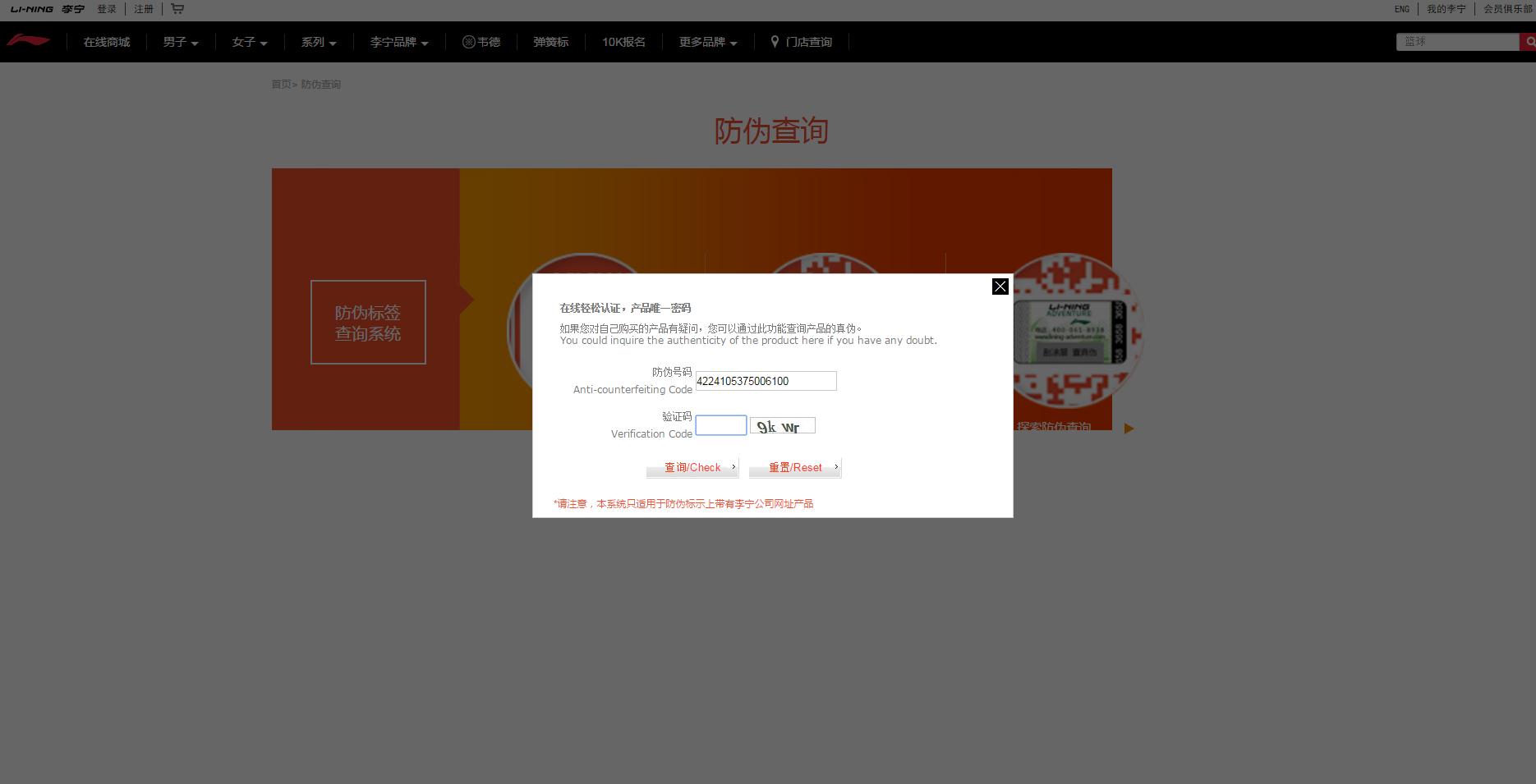Click the Li-Ning red logo in navbar
Viewport: 1536px width, 784px height.
pos(28,41)
